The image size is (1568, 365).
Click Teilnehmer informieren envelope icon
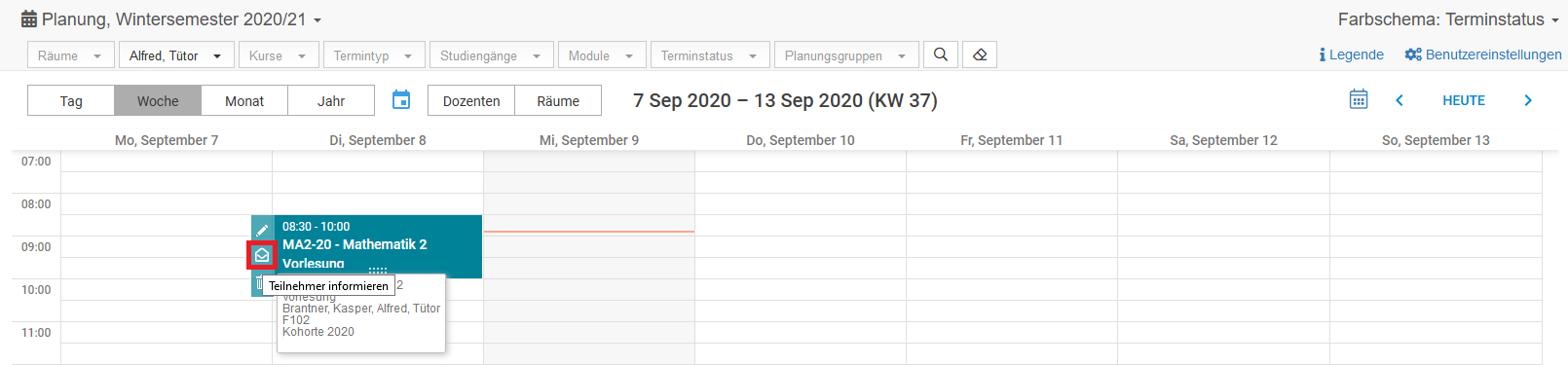click(262, 255)
